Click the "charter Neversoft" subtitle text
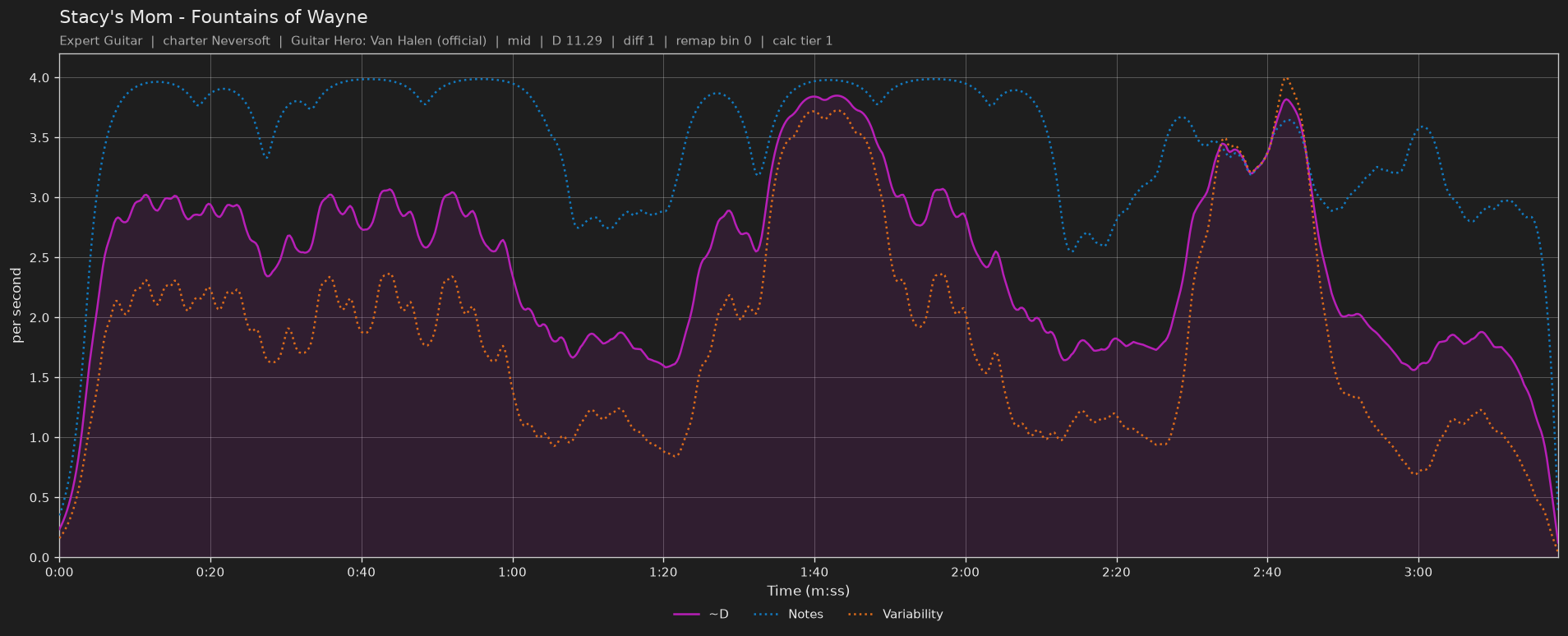The image size is (1568, 636). click(216, 41)
